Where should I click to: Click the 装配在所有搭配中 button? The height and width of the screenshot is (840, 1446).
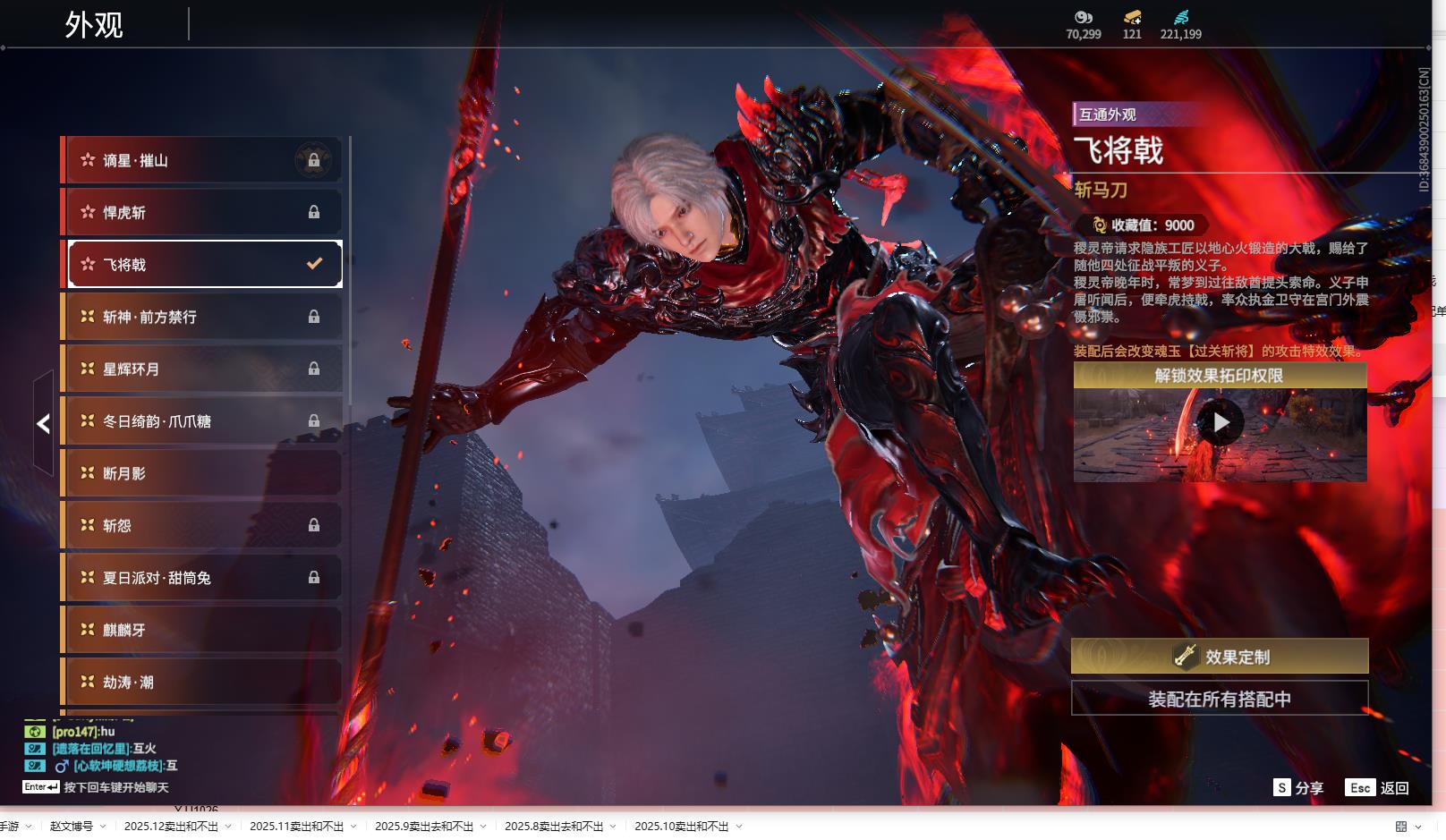point(1220,699)
